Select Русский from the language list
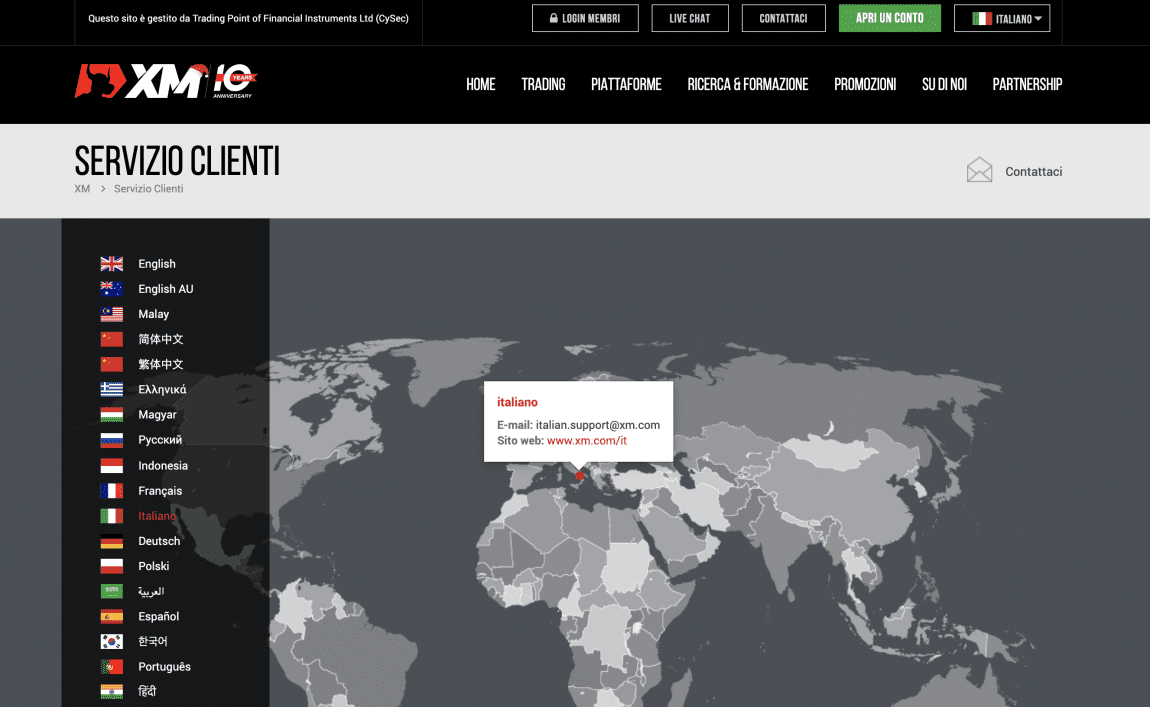Viewport: 1150px width, 707px height. (x=160, y=440)
